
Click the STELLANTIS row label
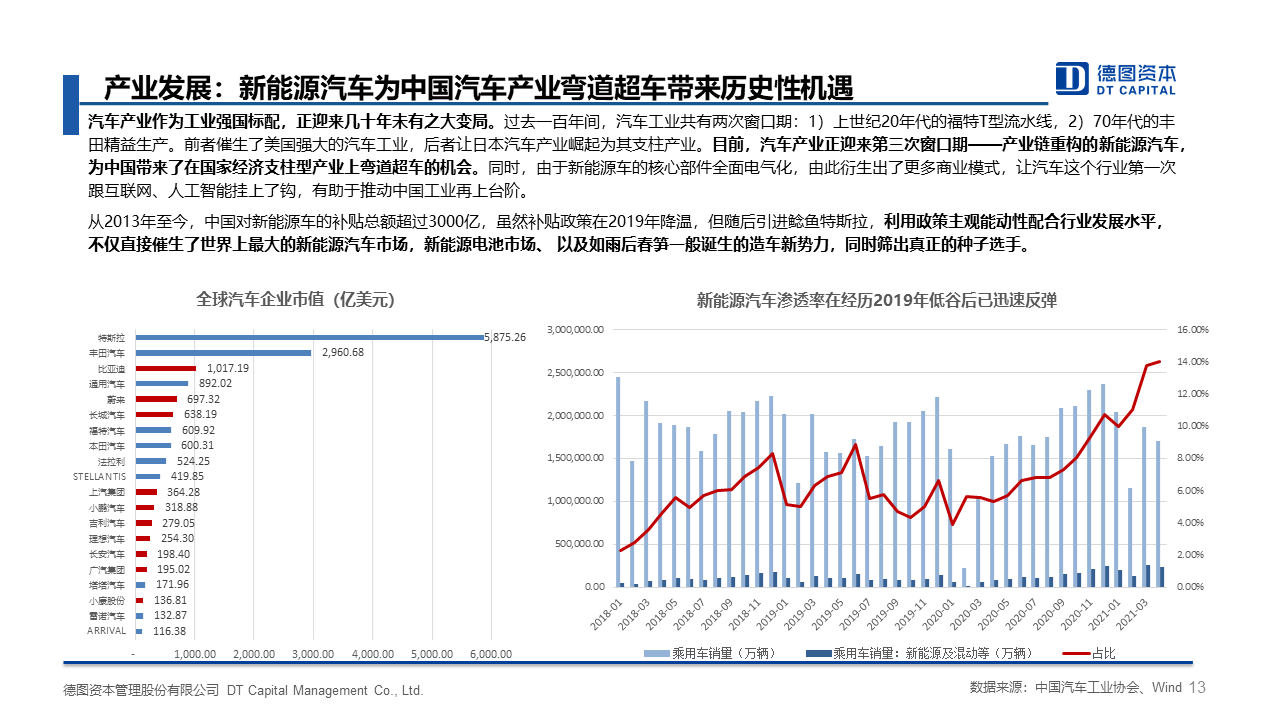click(x=99, y=477)
